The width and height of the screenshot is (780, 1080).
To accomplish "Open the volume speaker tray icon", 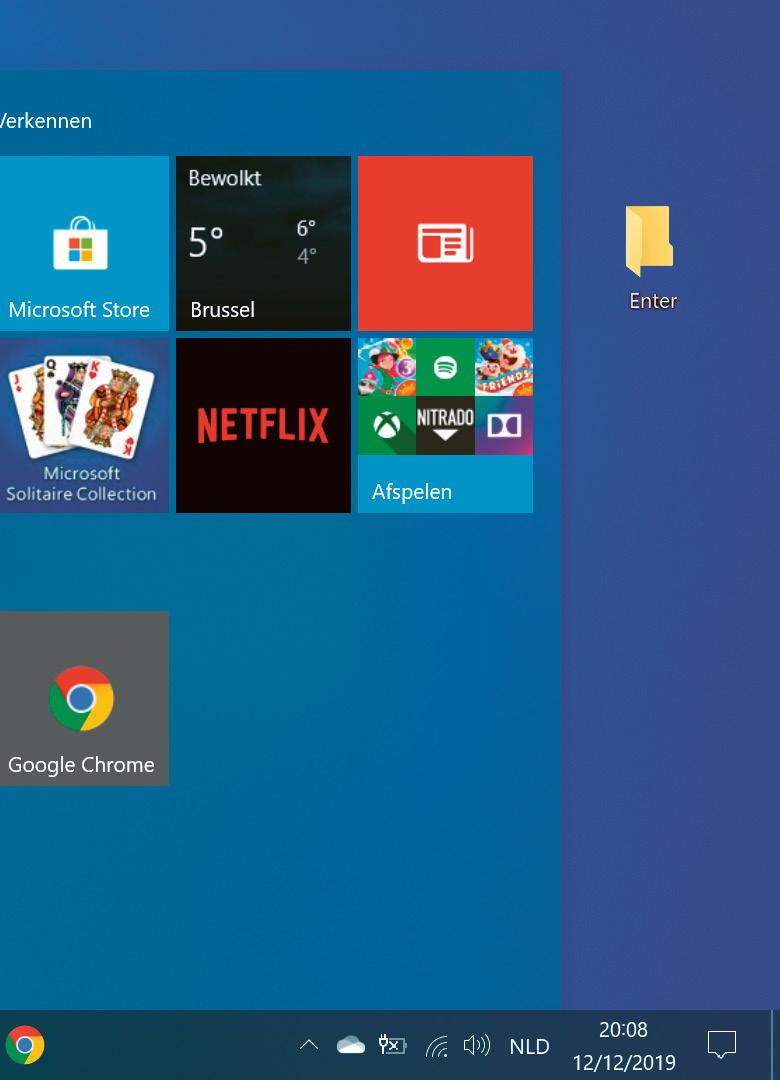I will click(477, 1046).
